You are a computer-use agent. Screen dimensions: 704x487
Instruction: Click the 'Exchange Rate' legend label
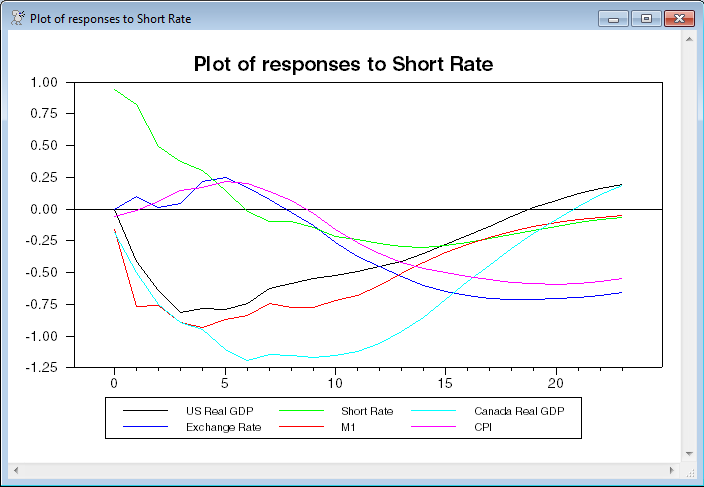223,428
